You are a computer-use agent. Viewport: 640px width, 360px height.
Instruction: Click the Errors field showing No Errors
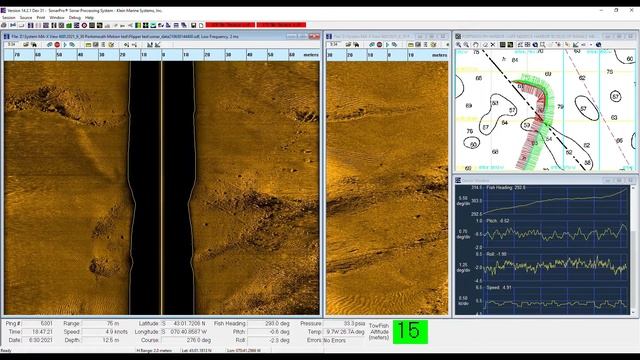[344, 340]
